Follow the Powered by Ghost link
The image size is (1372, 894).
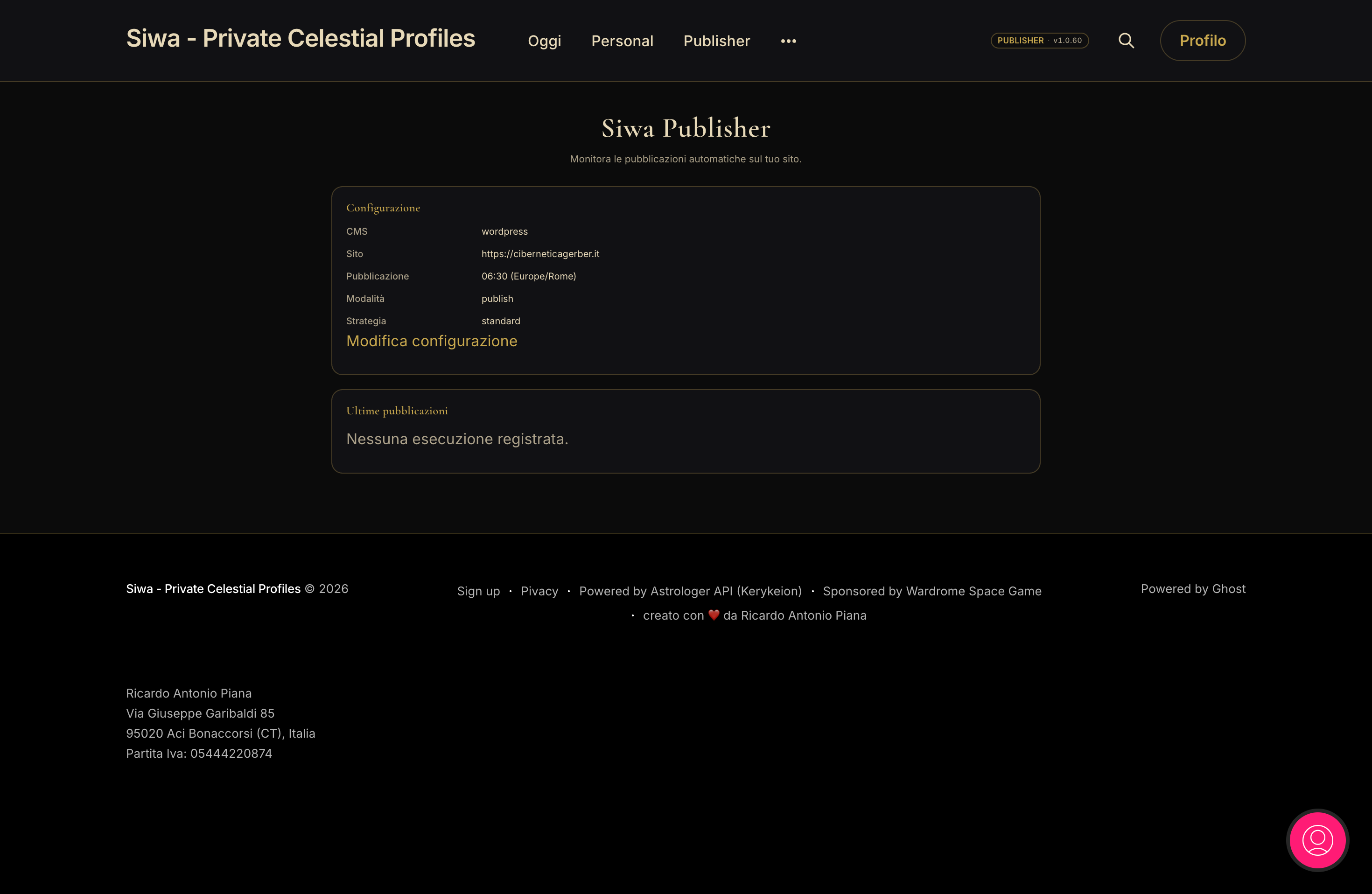pos(1193,589)
